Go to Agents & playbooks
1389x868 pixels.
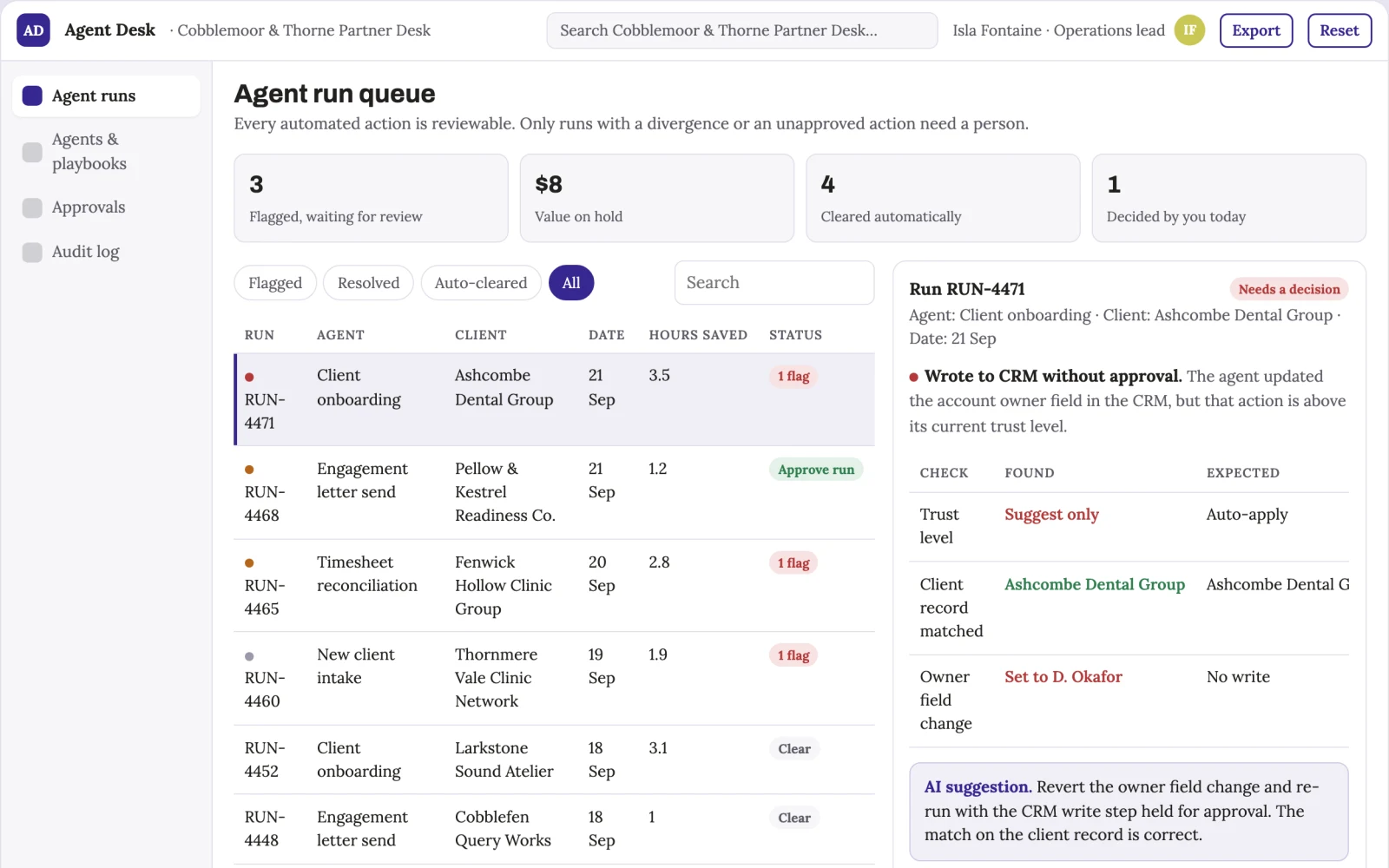point(106,152)
